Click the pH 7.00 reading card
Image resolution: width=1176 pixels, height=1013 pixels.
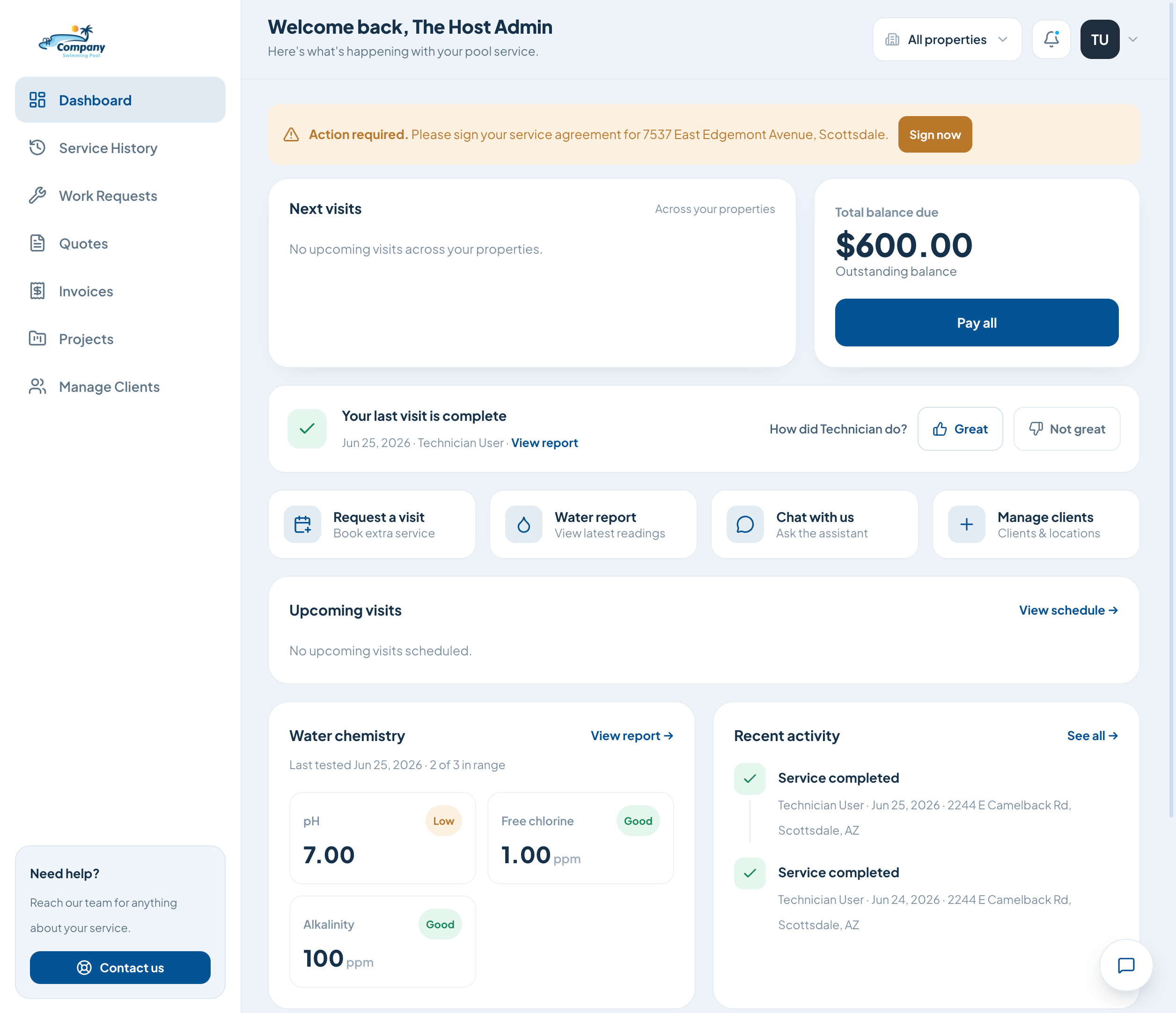[382, 837]
